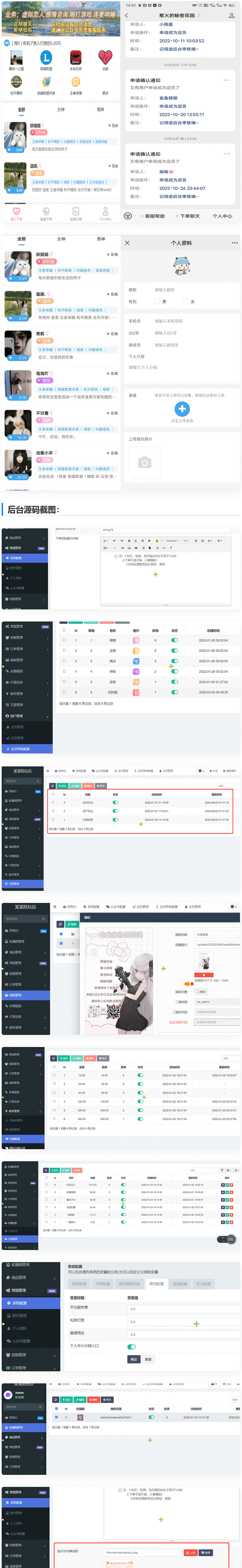Click the blue plus upload recording icon
The image size is (242, 1568).
pos(182,409)
